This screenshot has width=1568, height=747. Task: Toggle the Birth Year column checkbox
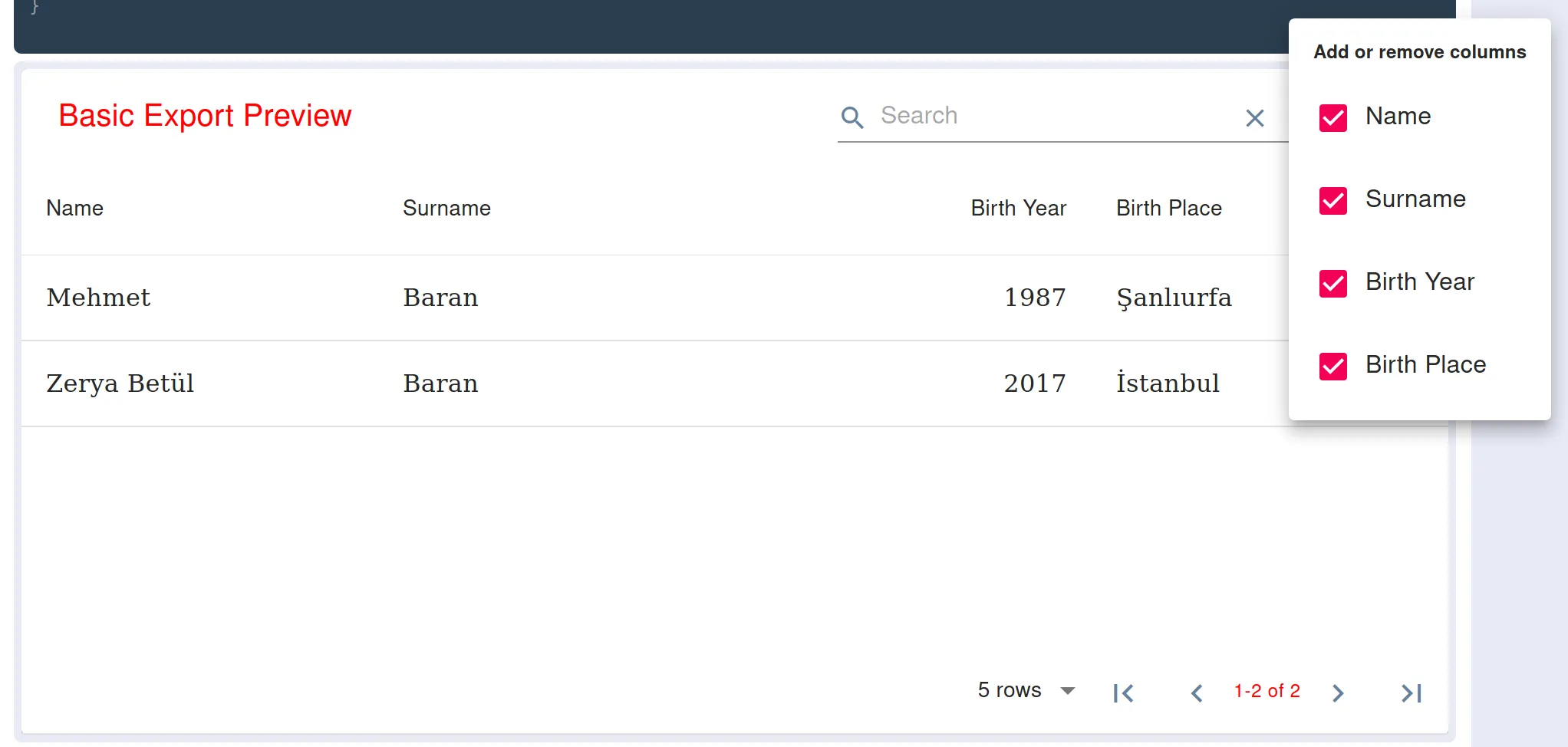tap(1333, 284)
